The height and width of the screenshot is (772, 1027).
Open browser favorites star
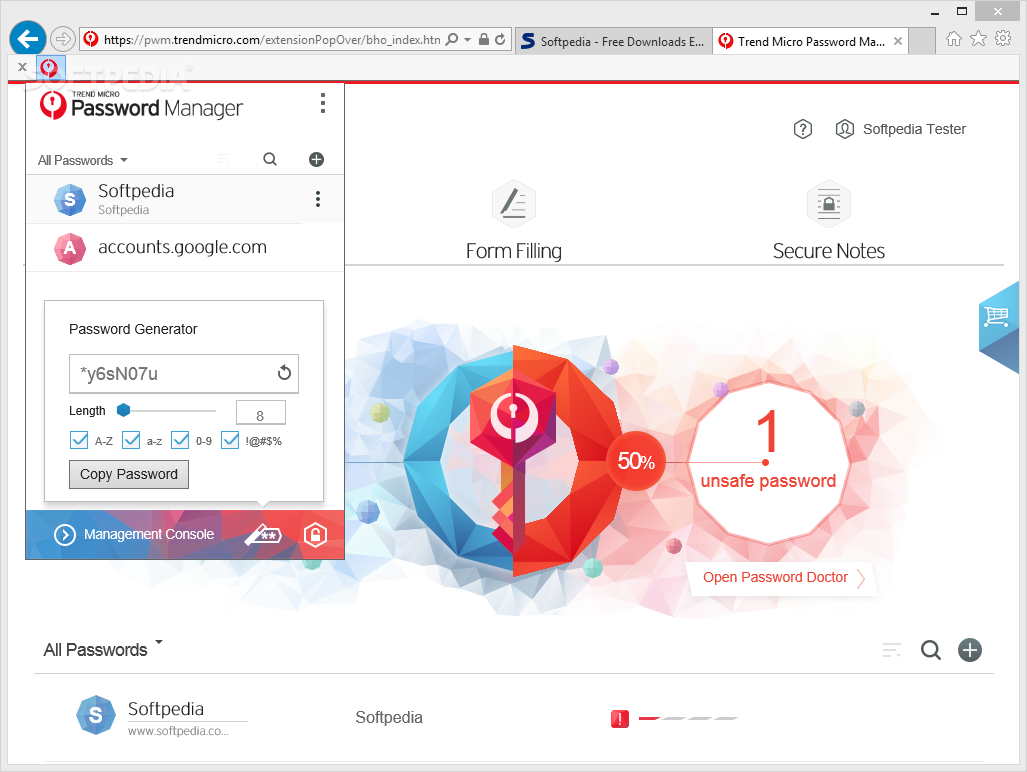pyautogui.click(x=978, y=39)
